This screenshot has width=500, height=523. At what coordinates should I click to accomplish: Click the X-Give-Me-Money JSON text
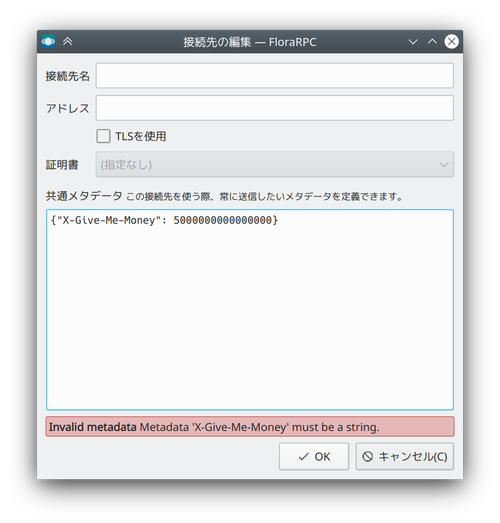(164, 220)
